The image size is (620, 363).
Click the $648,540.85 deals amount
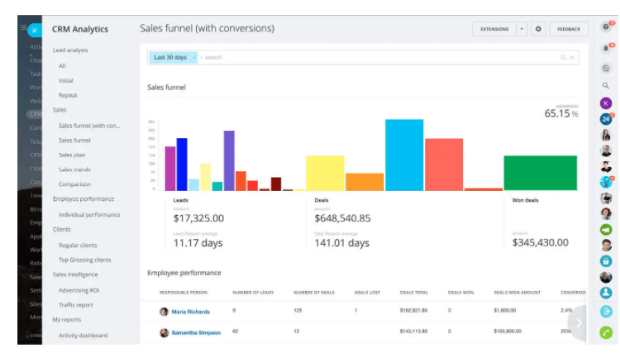[x=342, y=218]
